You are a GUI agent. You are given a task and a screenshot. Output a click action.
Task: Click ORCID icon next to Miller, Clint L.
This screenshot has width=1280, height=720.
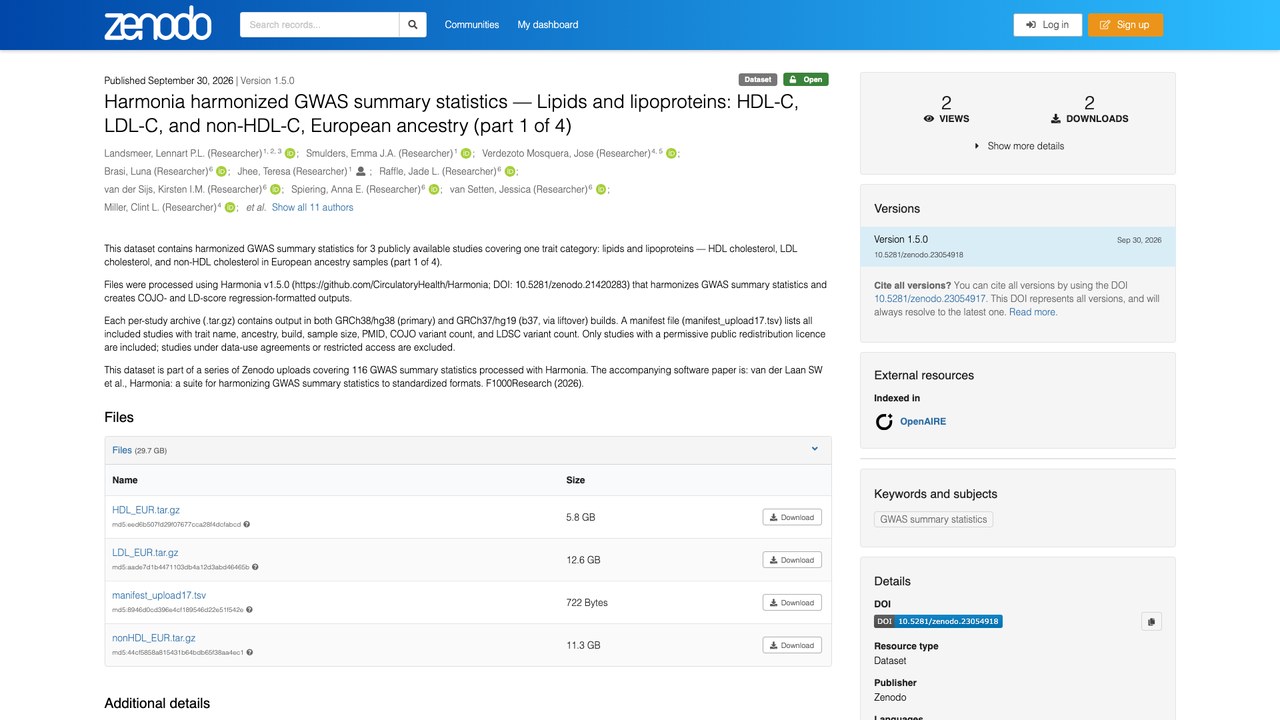tap(229, 208)
